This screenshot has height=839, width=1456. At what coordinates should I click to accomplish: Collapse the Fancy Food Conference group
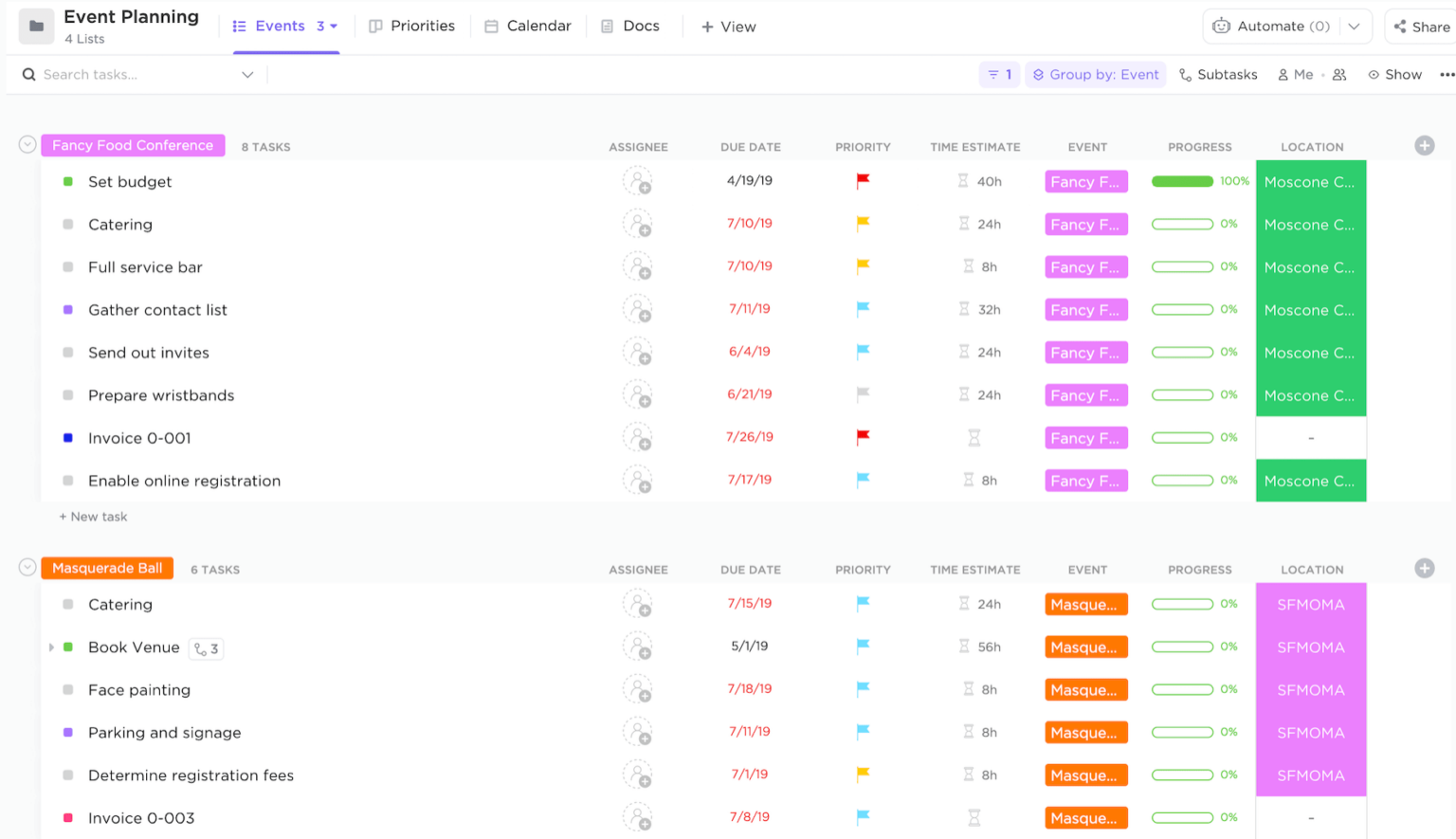[27, 143]
